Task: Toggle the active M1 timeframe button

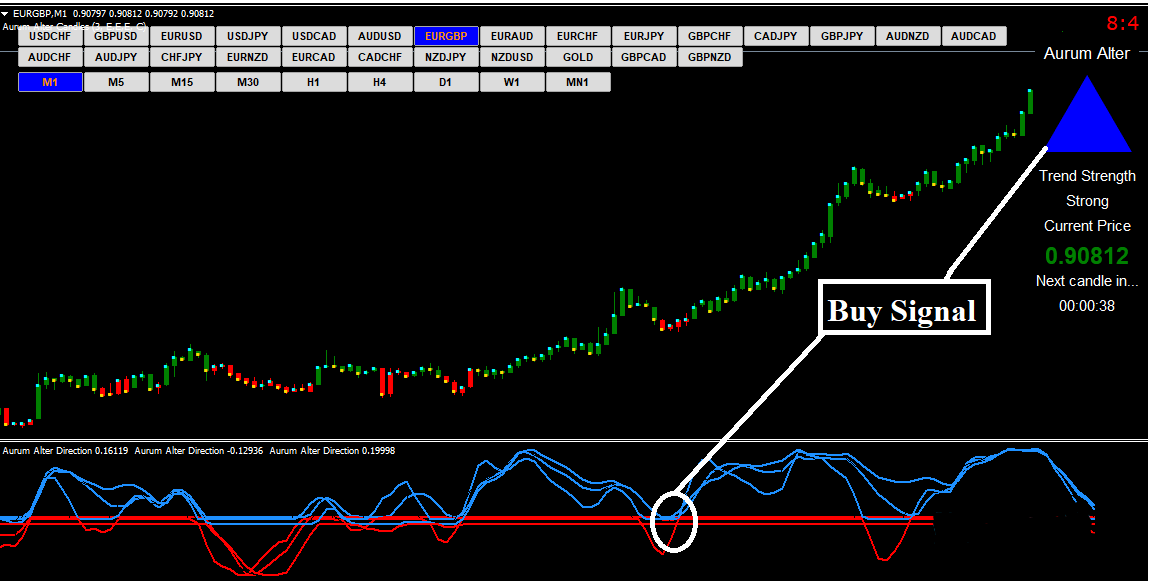Action: point(50,82)
